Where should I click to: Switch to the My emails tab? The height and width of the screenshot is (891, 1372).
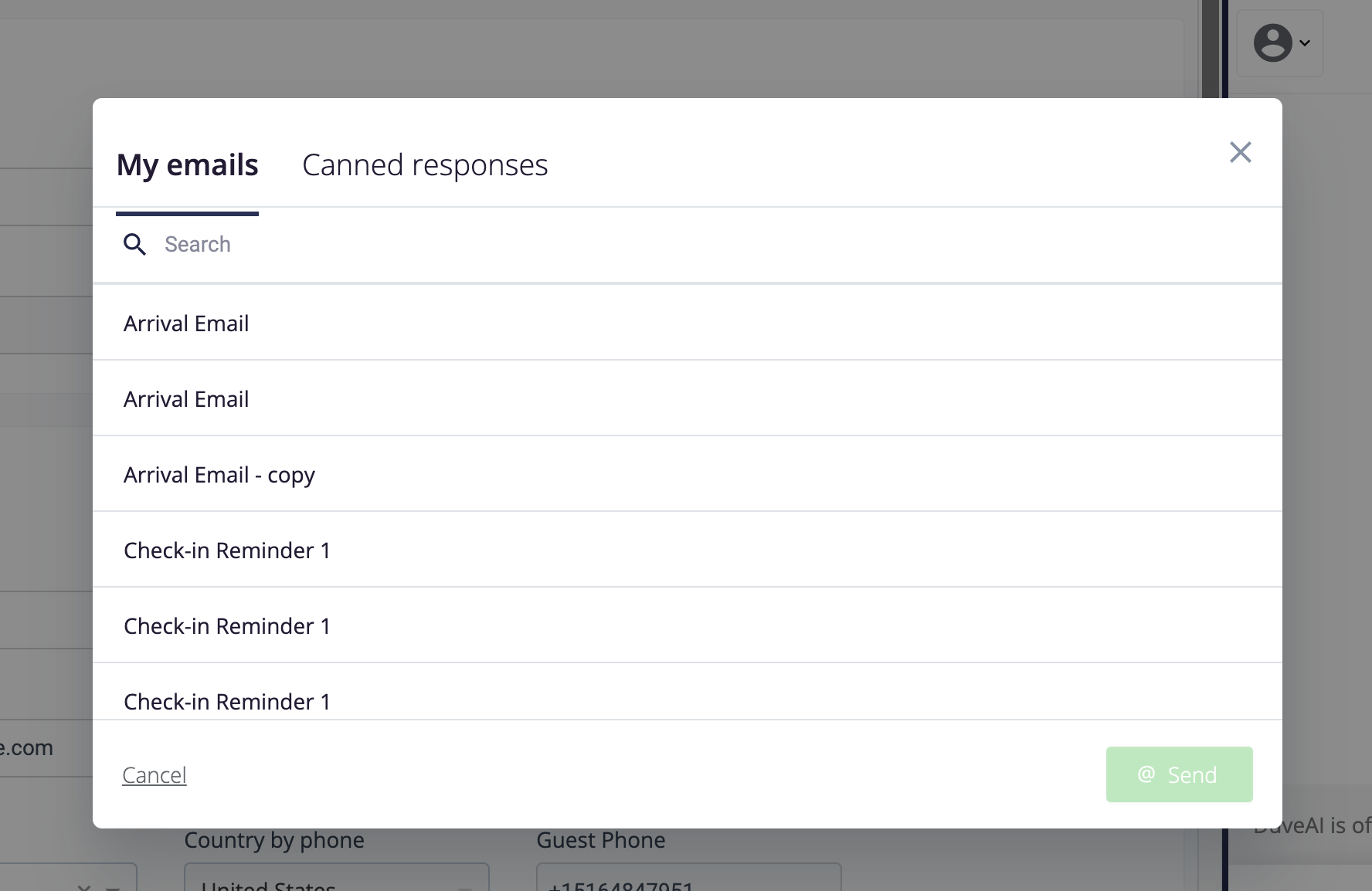click(x=187, y=165)
